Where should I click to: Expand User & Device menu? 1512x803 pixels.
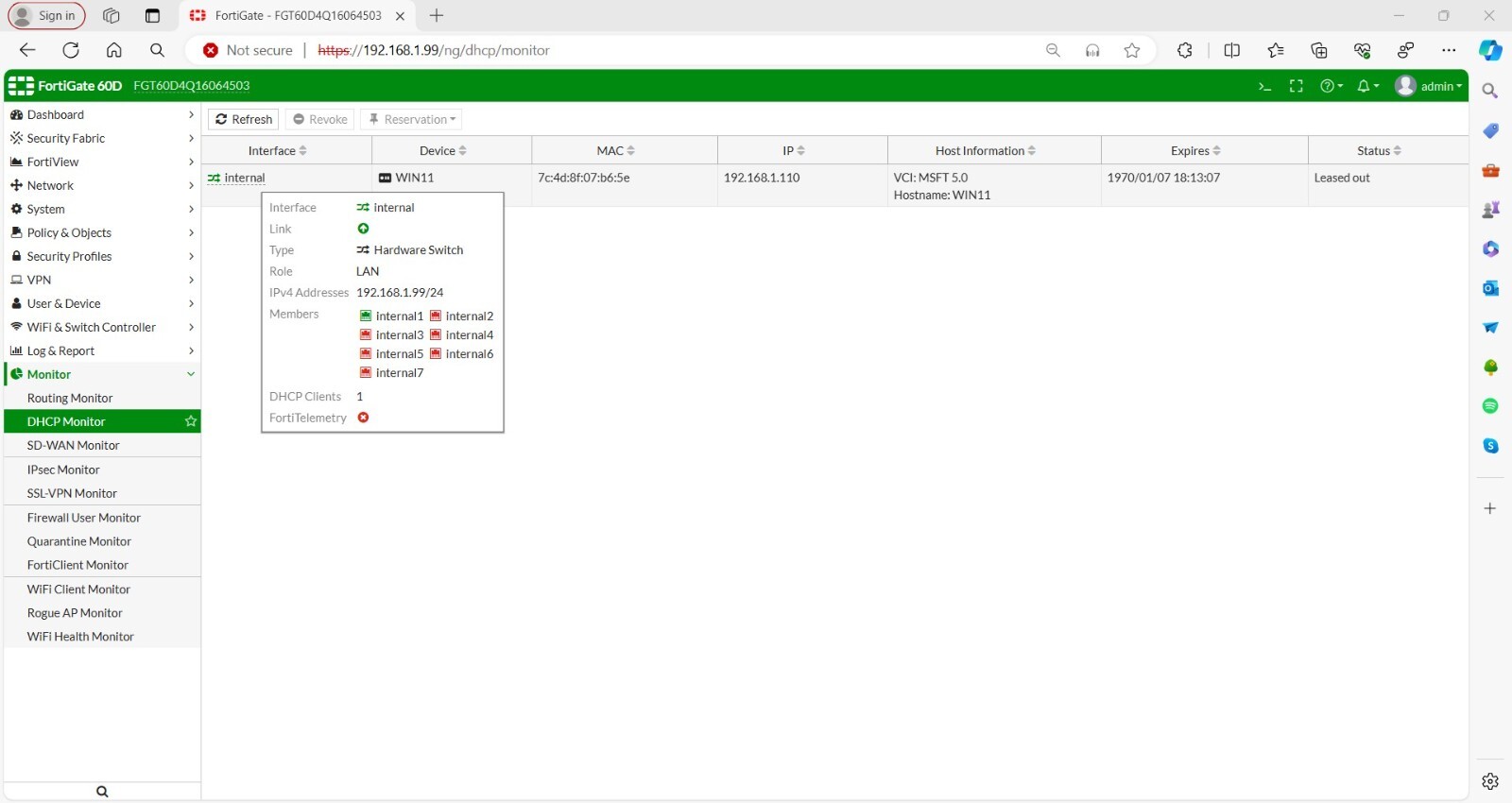click(x=102, y=303)
